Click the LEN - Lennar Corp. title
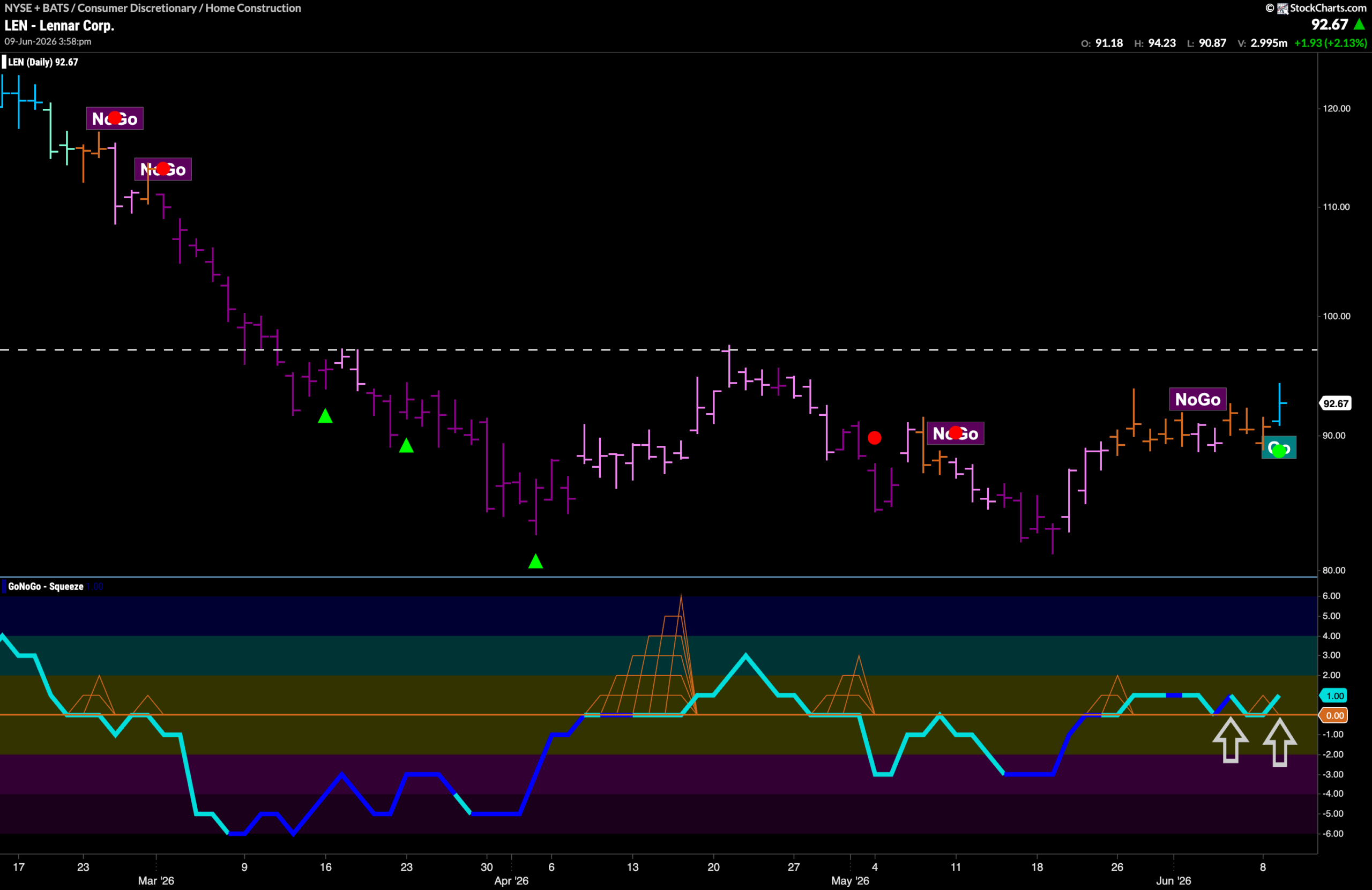1372x890 pixels. (x=59, y=25)
